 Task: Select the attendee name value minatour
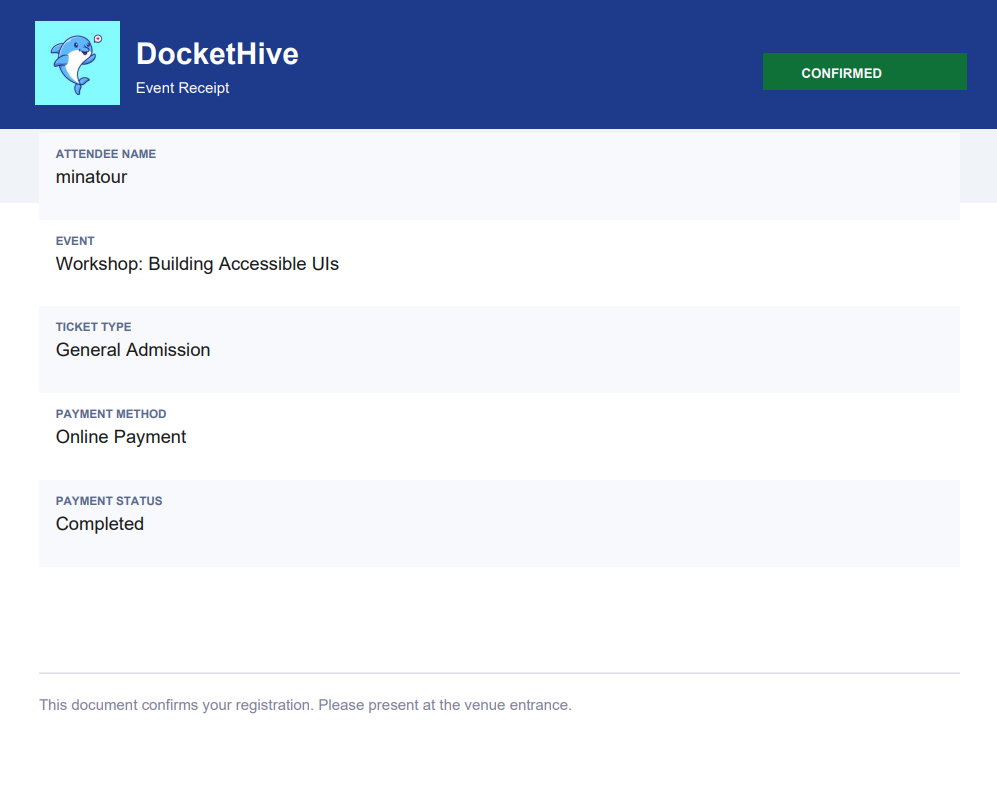tap(91, 177)
